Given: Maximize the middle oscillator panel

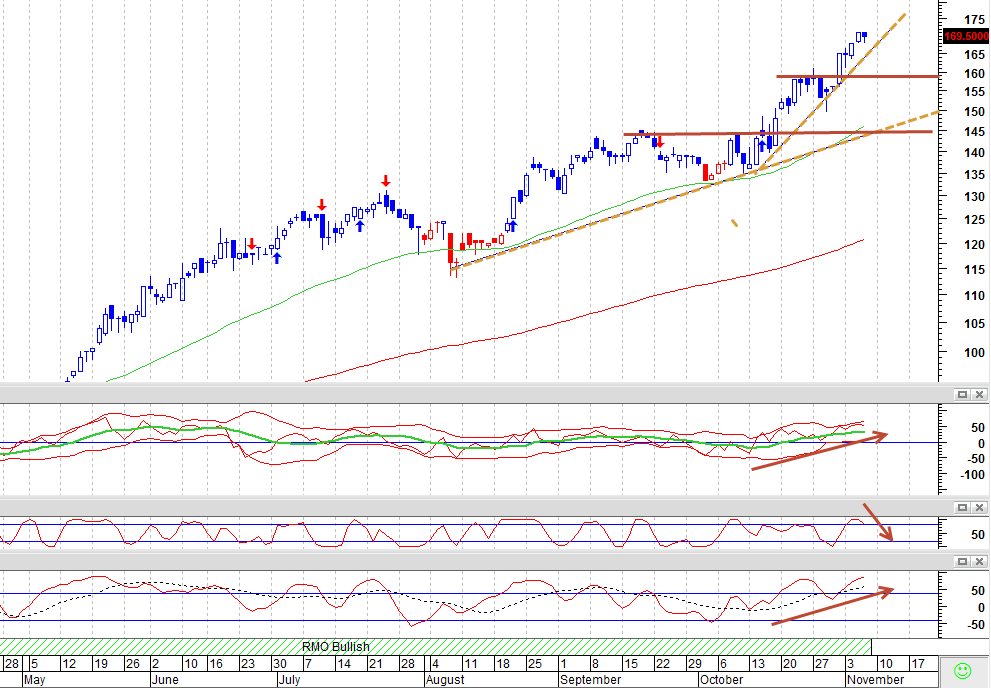Looking at the screenshot, I should (x=962, y=507).
